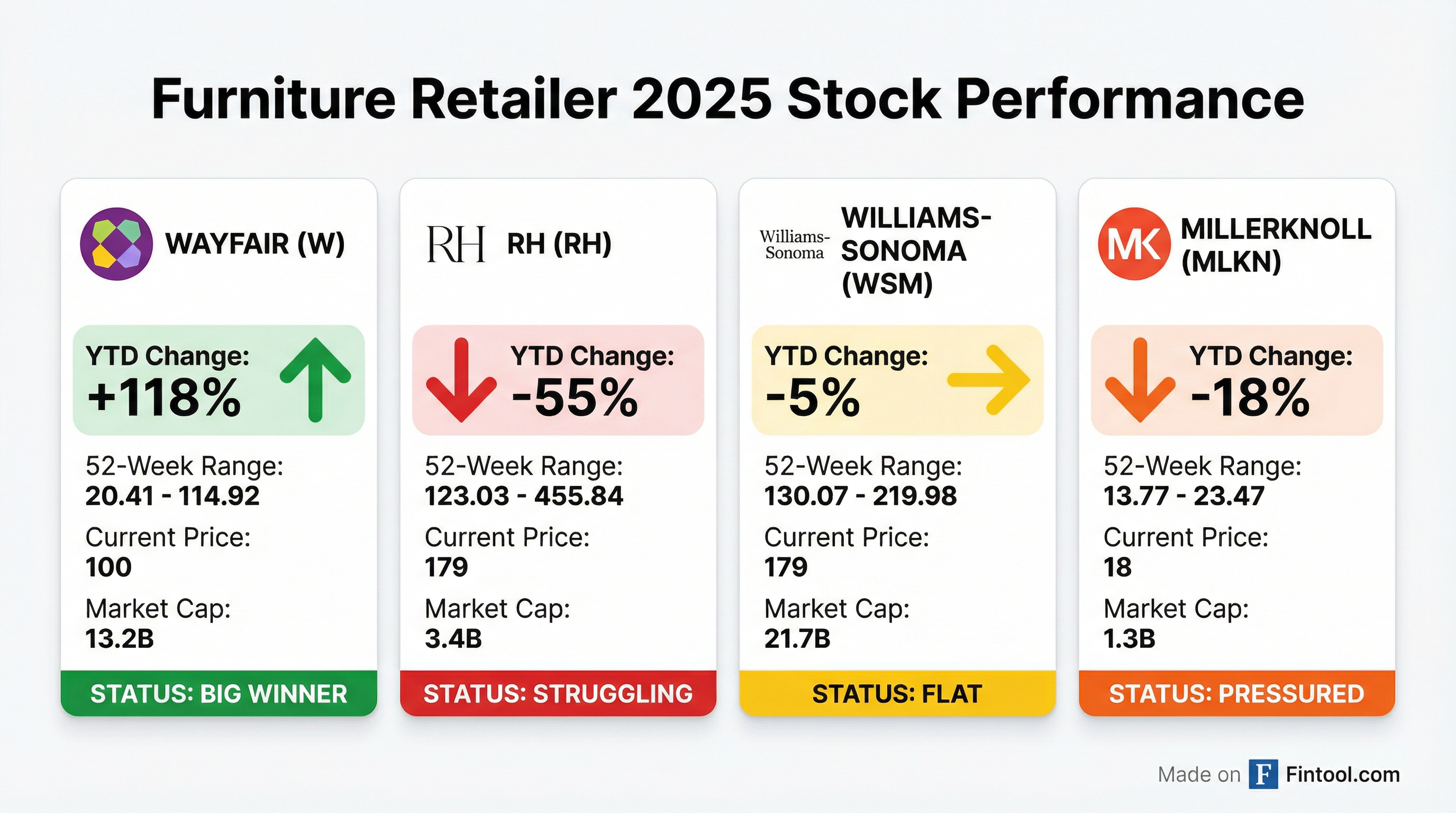The image size is (1456, 813).
Task: Click the STATUS: PRESSURED orange banner
Action: [x=1236, y=694]
